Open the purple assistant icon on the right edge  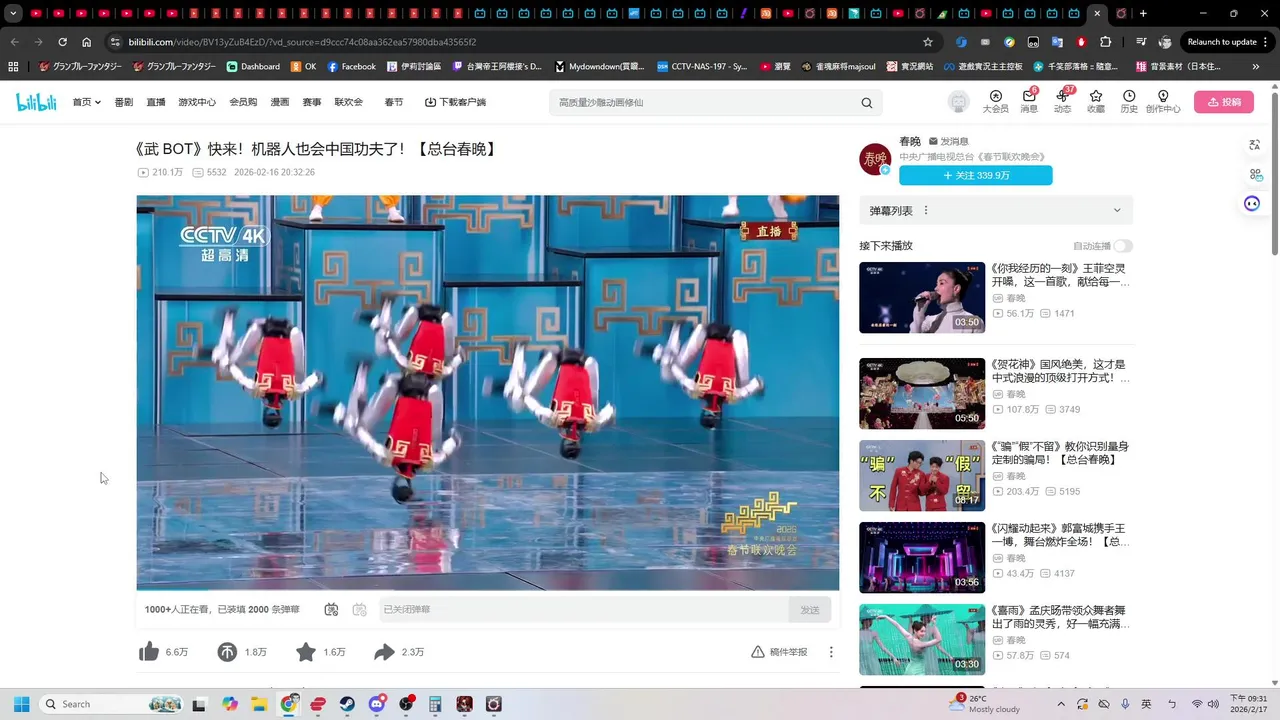[x=1252, y=203]
